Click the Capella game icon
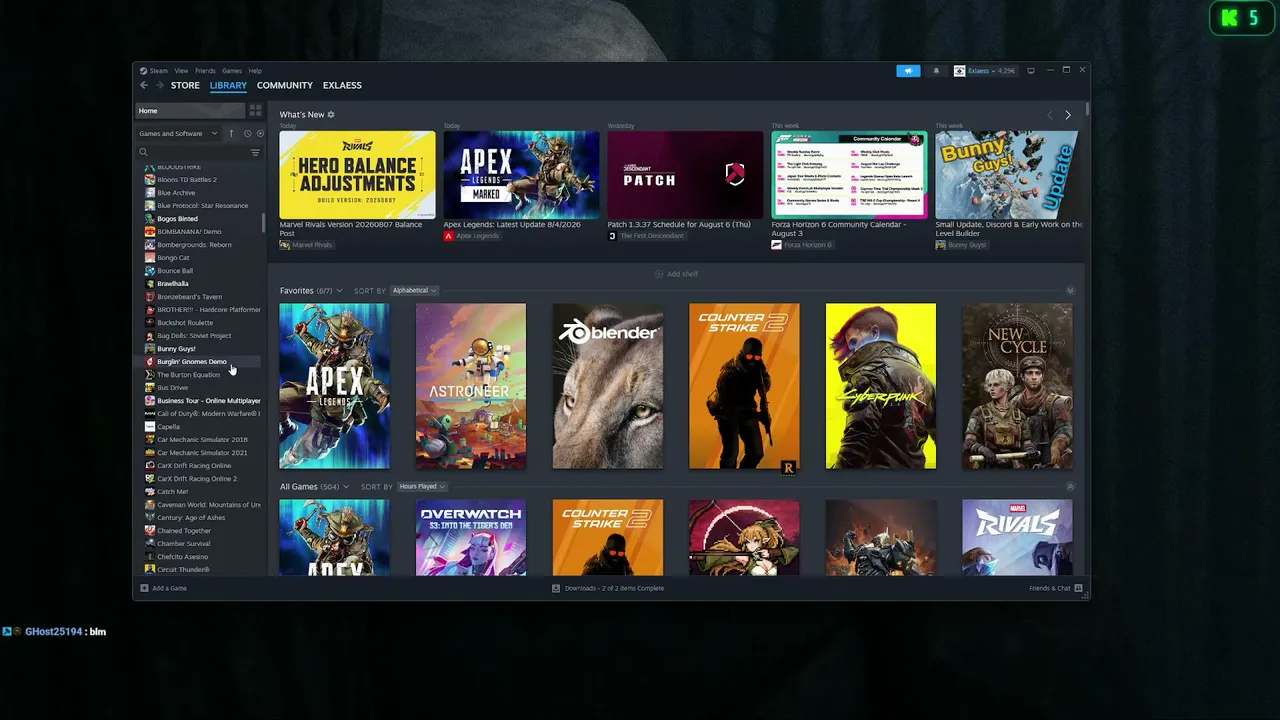The width and height of the screenshot is (1280, 720). pyautogui.click(x=150, y=426)
